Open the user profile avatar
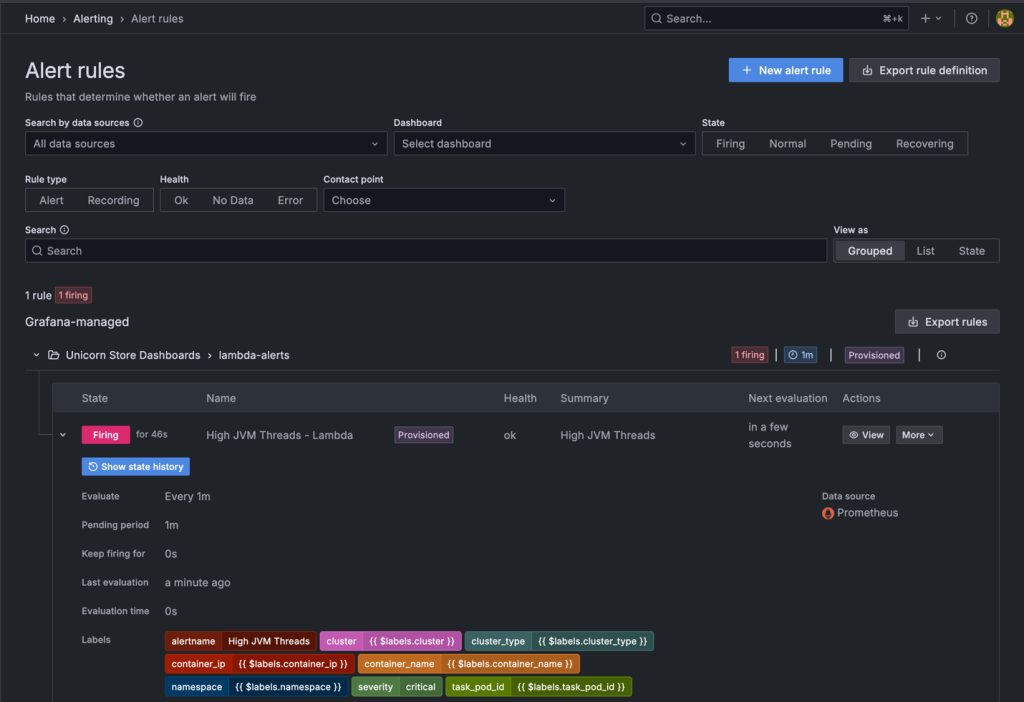Screen dimensions: 1024x702 (1004, 18)
